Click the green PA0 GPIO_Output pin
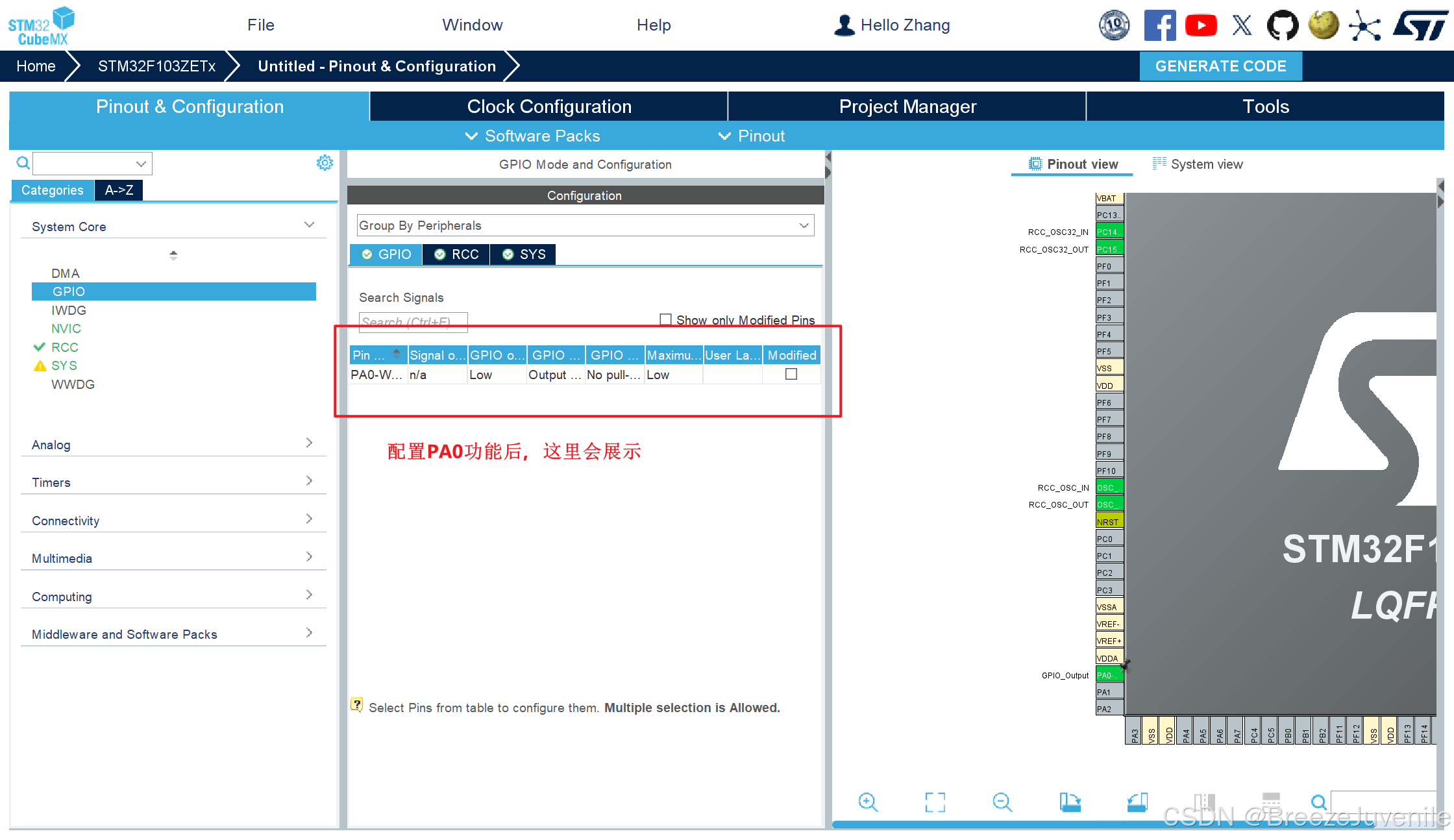The width and height of the screenshot is (1454, 840). [x=1109, y=675]
